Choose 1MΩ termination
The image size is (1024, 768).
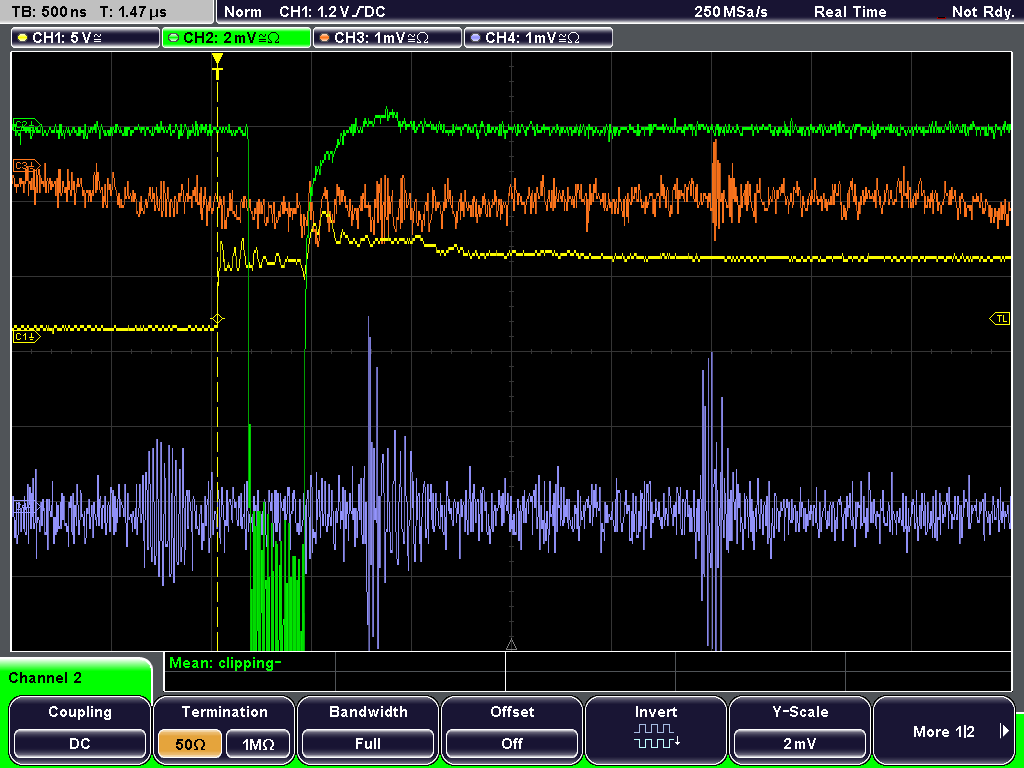[259, 744]
